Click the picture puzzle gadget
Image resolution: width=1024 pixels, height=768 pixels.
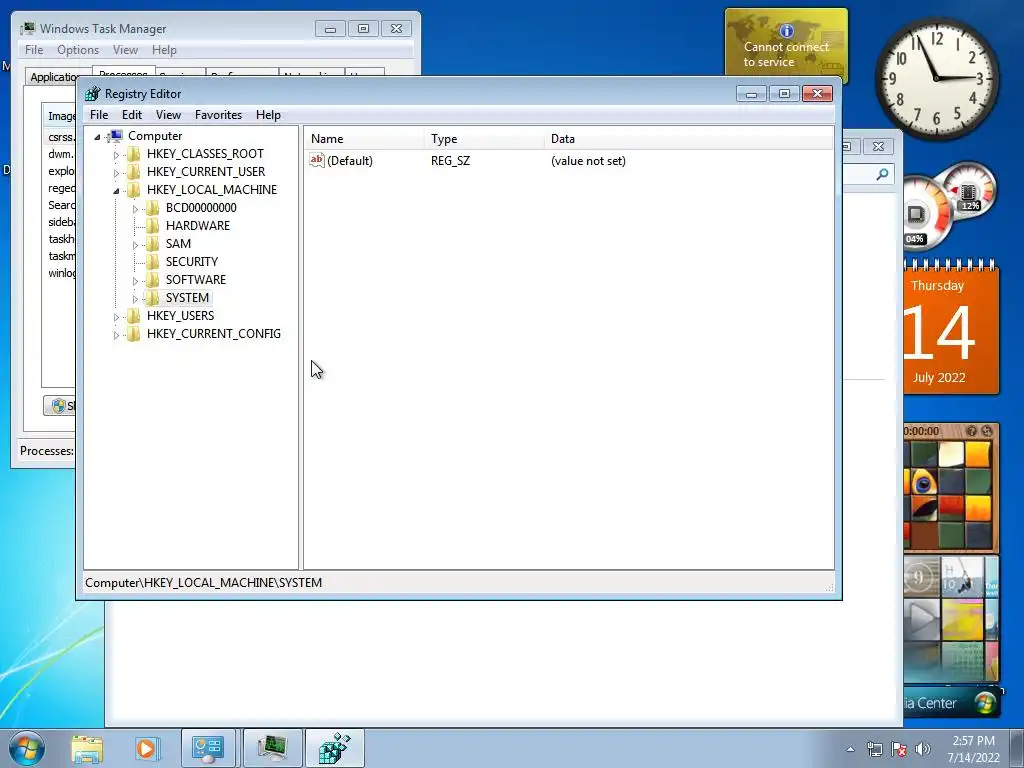pyautogui.click(x=952, y=487)
